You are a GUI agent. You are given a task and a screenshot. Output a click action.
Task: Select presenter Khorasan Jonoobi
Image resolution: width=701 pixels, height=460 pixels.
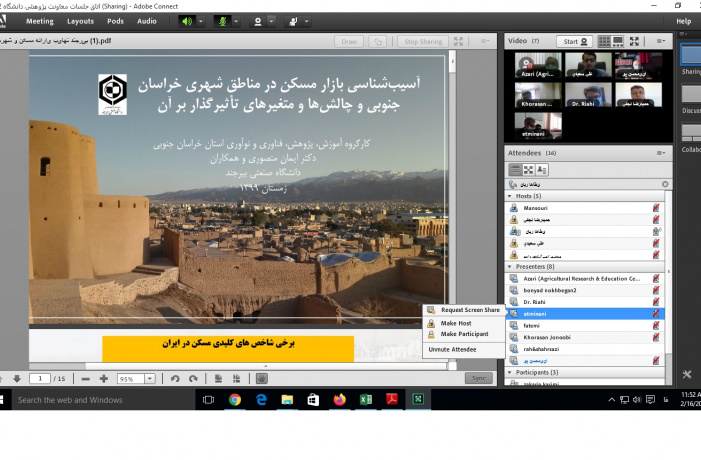585,337
